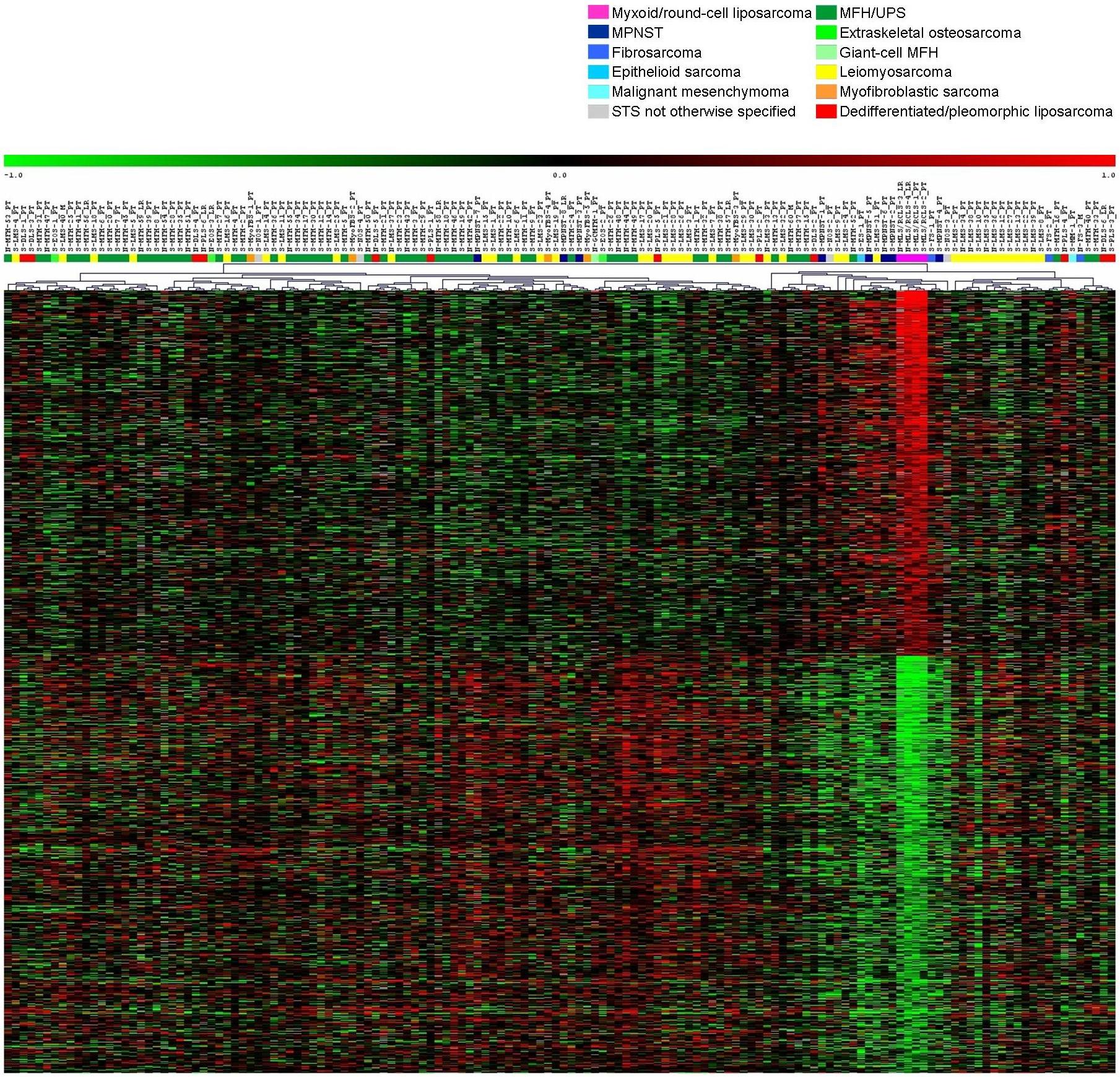Screen dimensions: 1120x1077
Task: Click the orange Myofibroblastic sarcoma legend swatch
Action: (x=826, y=92)
